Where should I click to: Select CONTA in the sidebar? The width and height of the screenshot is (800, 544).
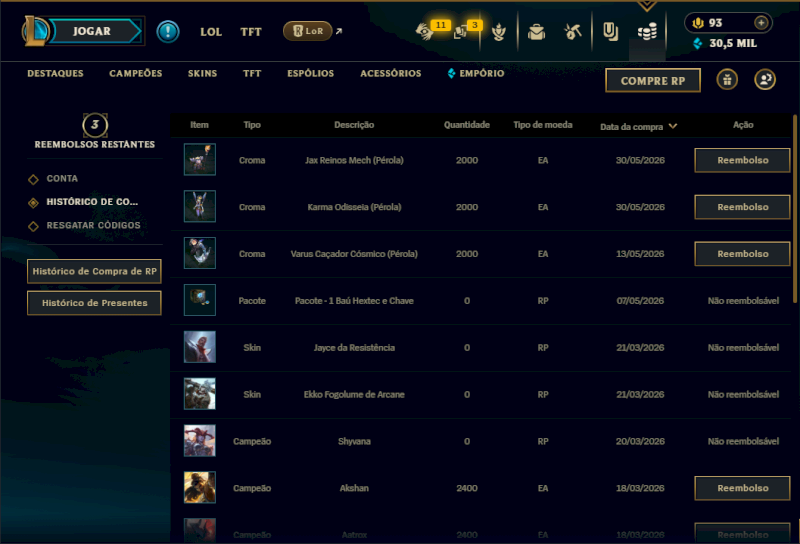pos(62,179)
